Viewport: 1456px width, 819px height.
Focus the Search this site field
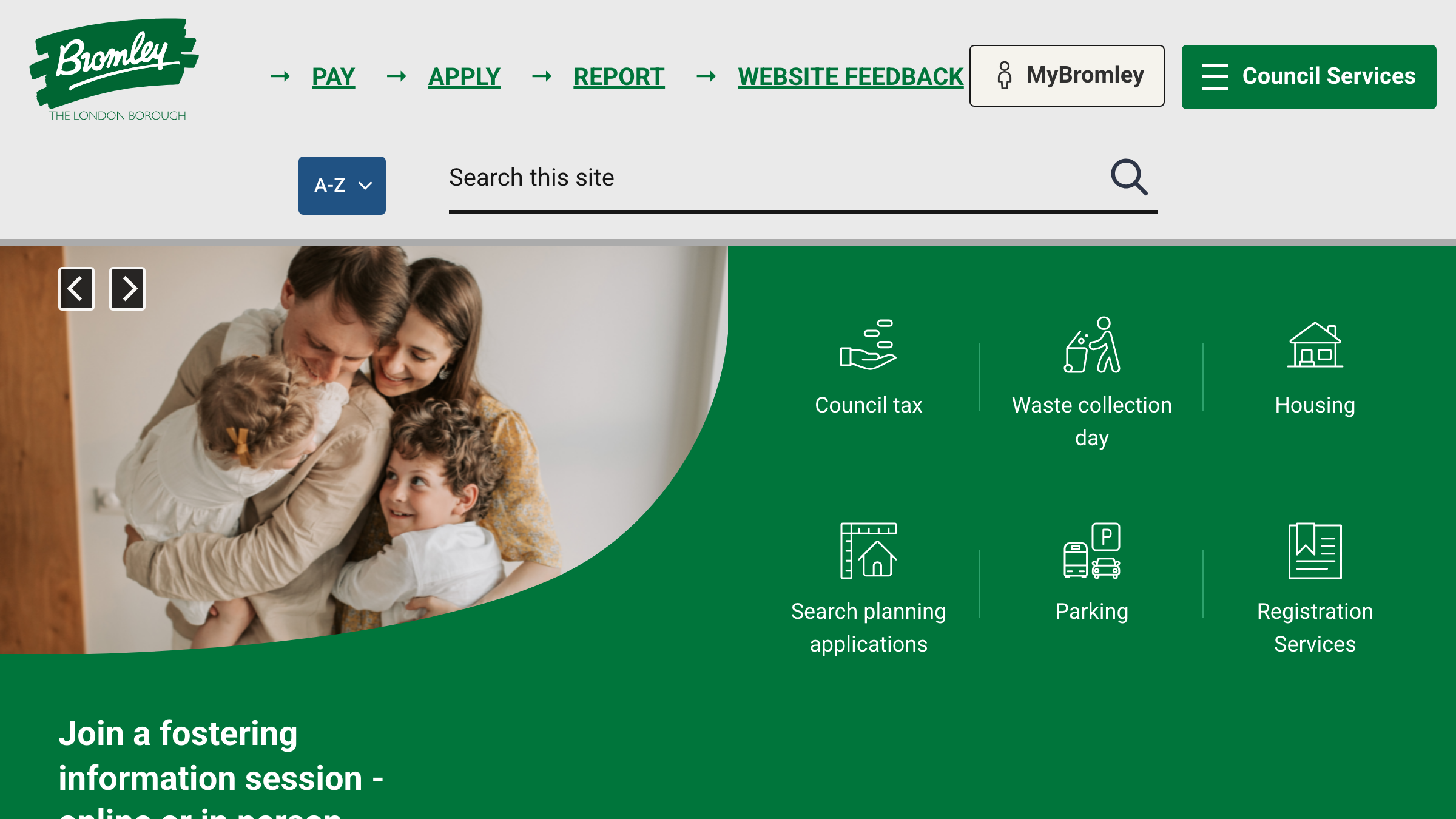[x=777, y=178]
